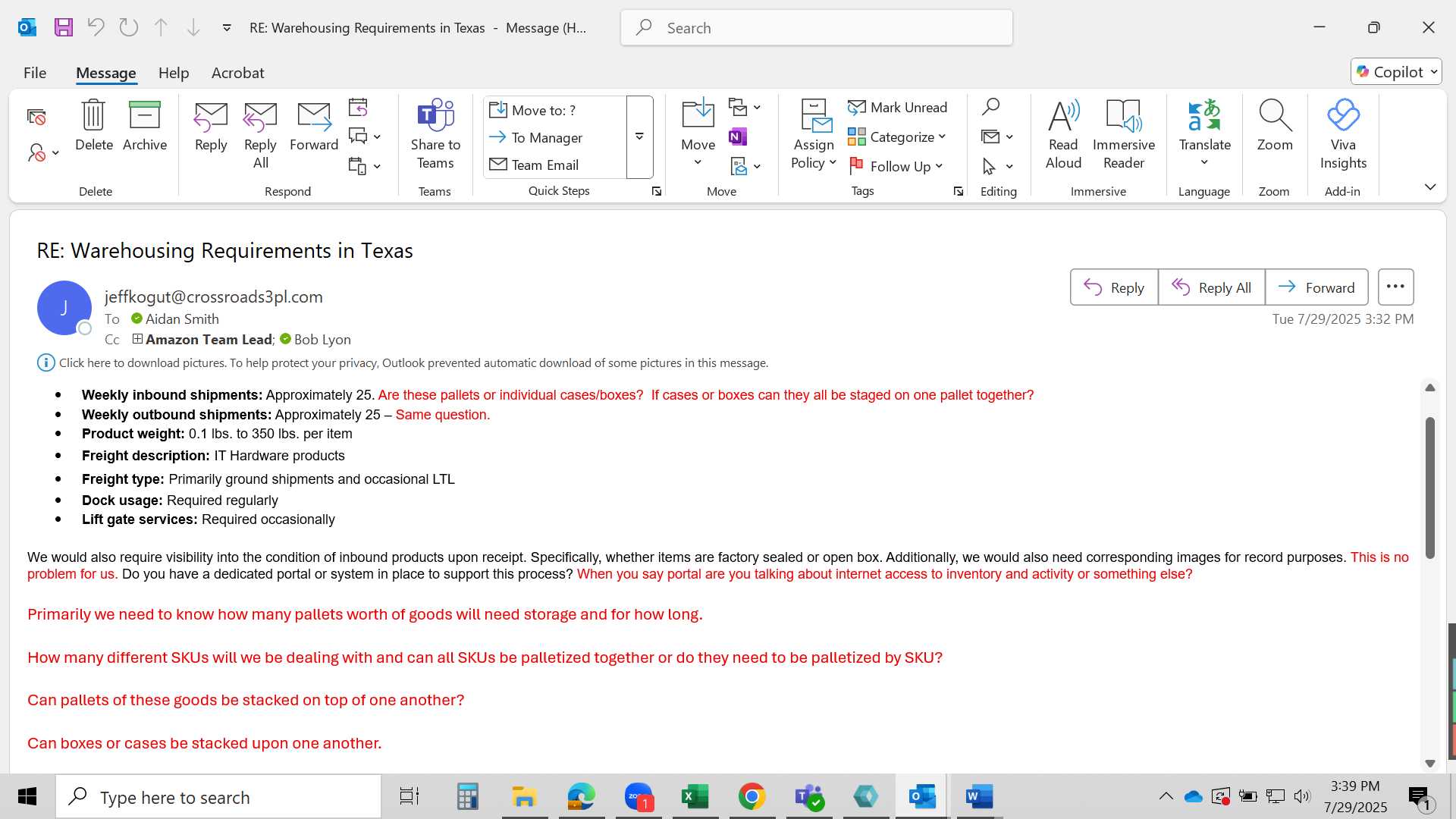Open Word from the taskbar
The height and width of the screenshot is (819, 1456).
979,796
